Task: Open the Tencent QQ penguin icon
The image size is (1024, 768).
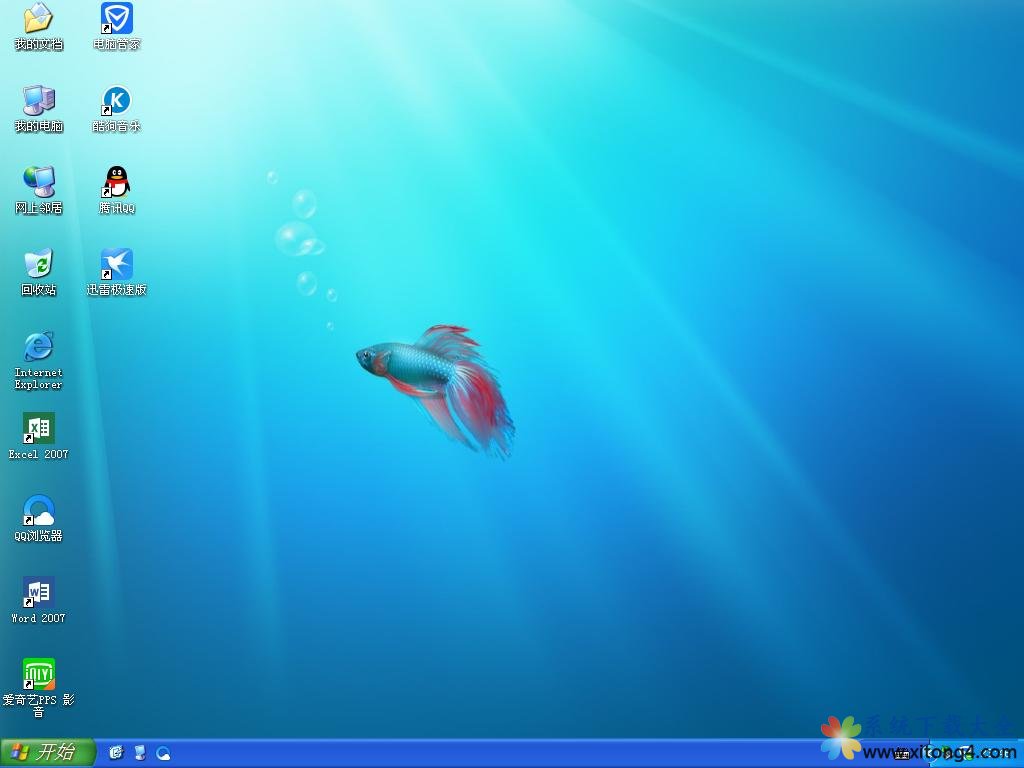Action: 117,182
